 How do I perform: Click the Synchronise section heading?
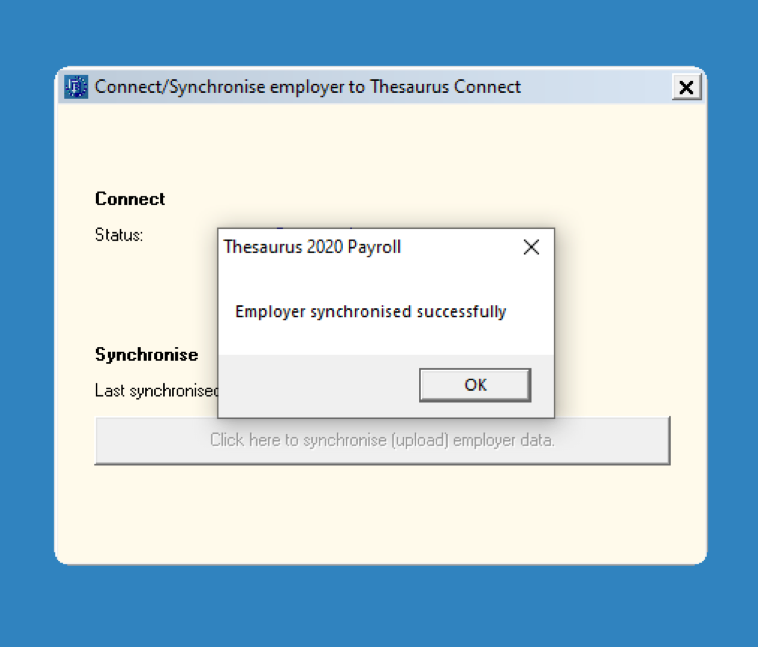tap(146, 354)
